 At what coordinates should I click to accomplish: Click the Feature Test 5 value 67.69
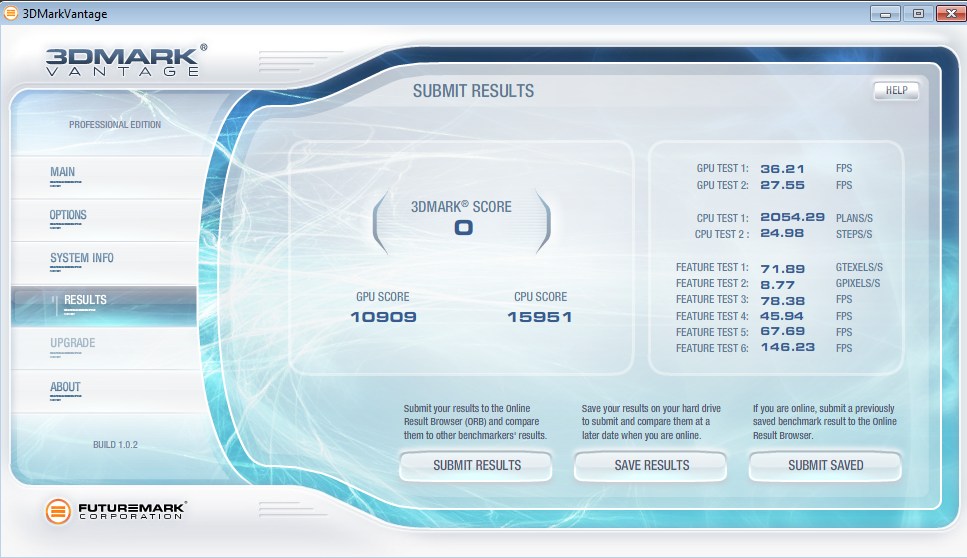(782, 331)
